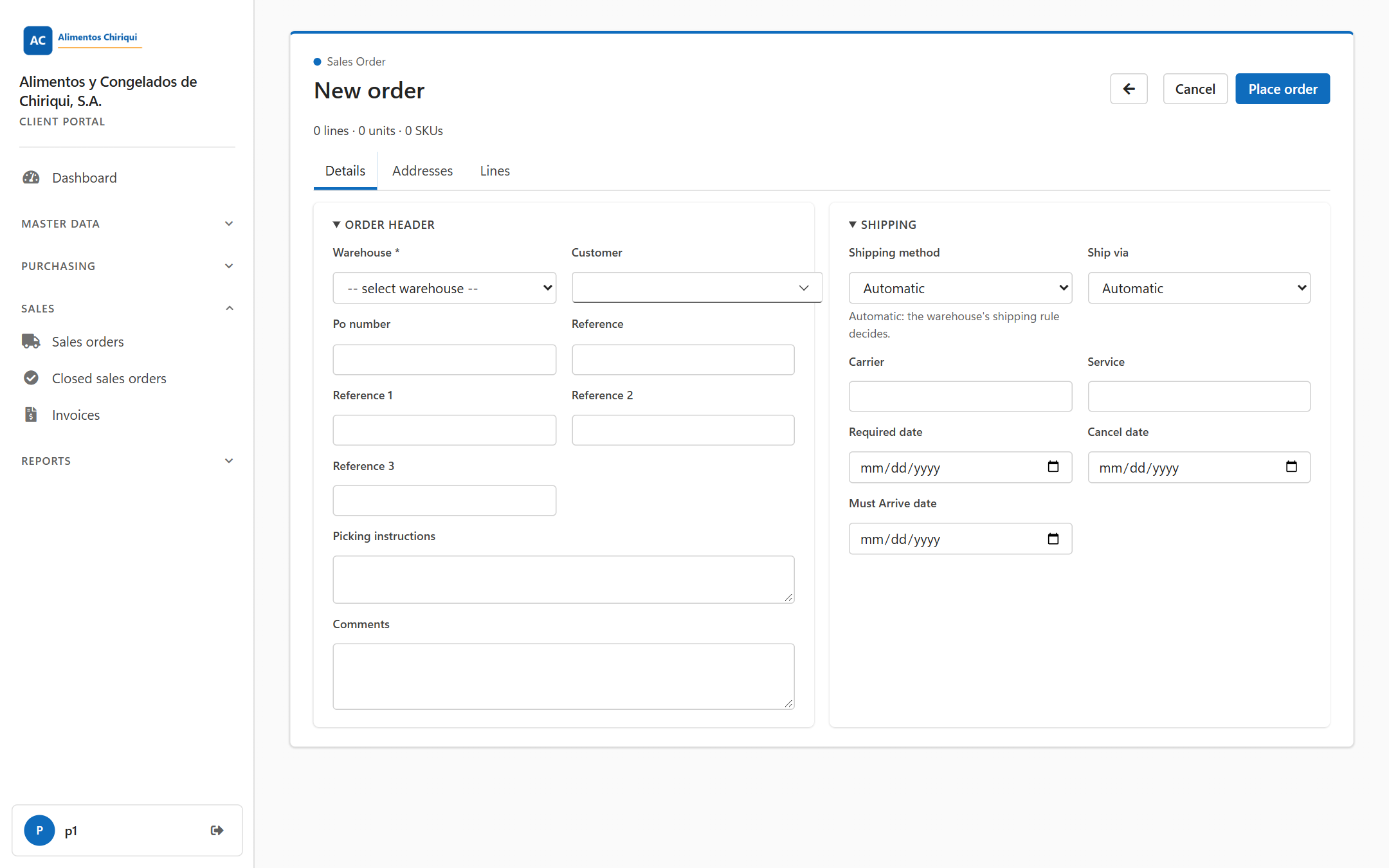The image size is (1389, 868).
Task: Cancel the new order
Action: 1195,89
